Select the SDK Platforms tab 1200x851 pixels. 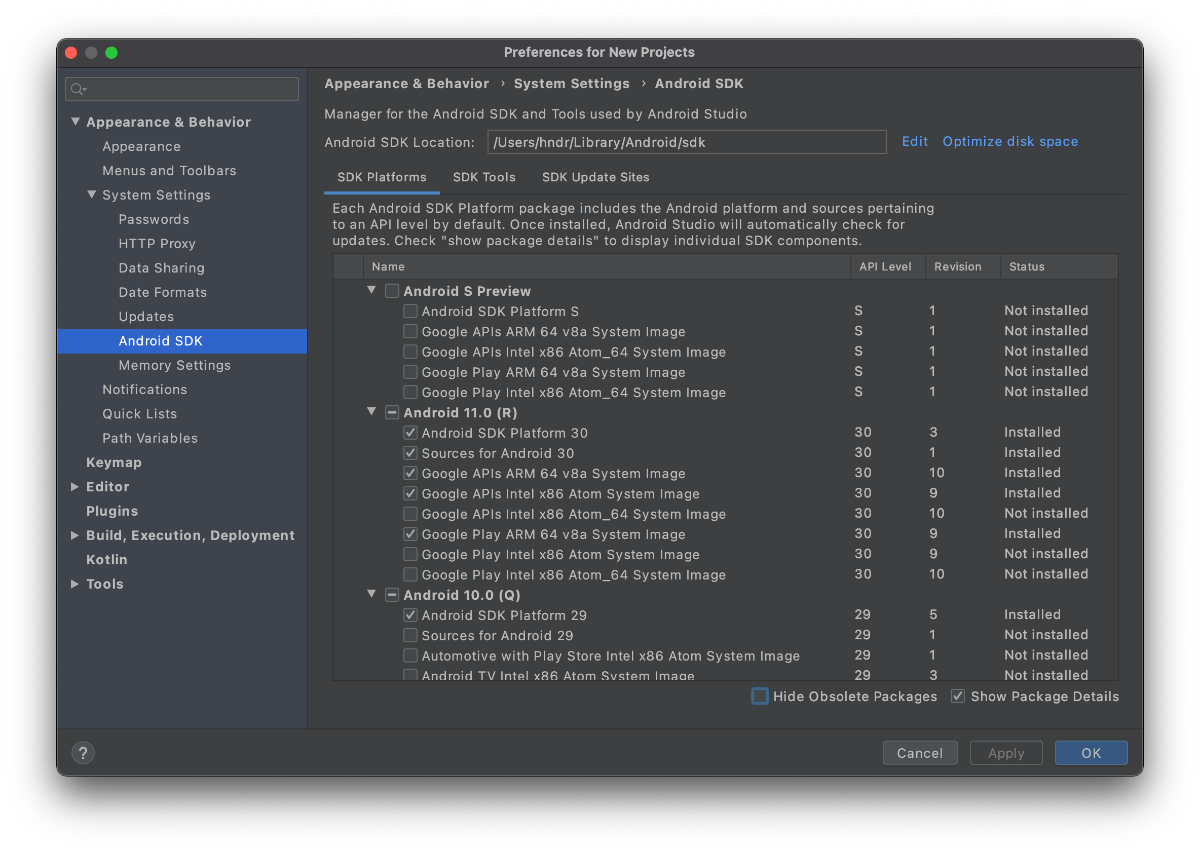tap(382, 177)
